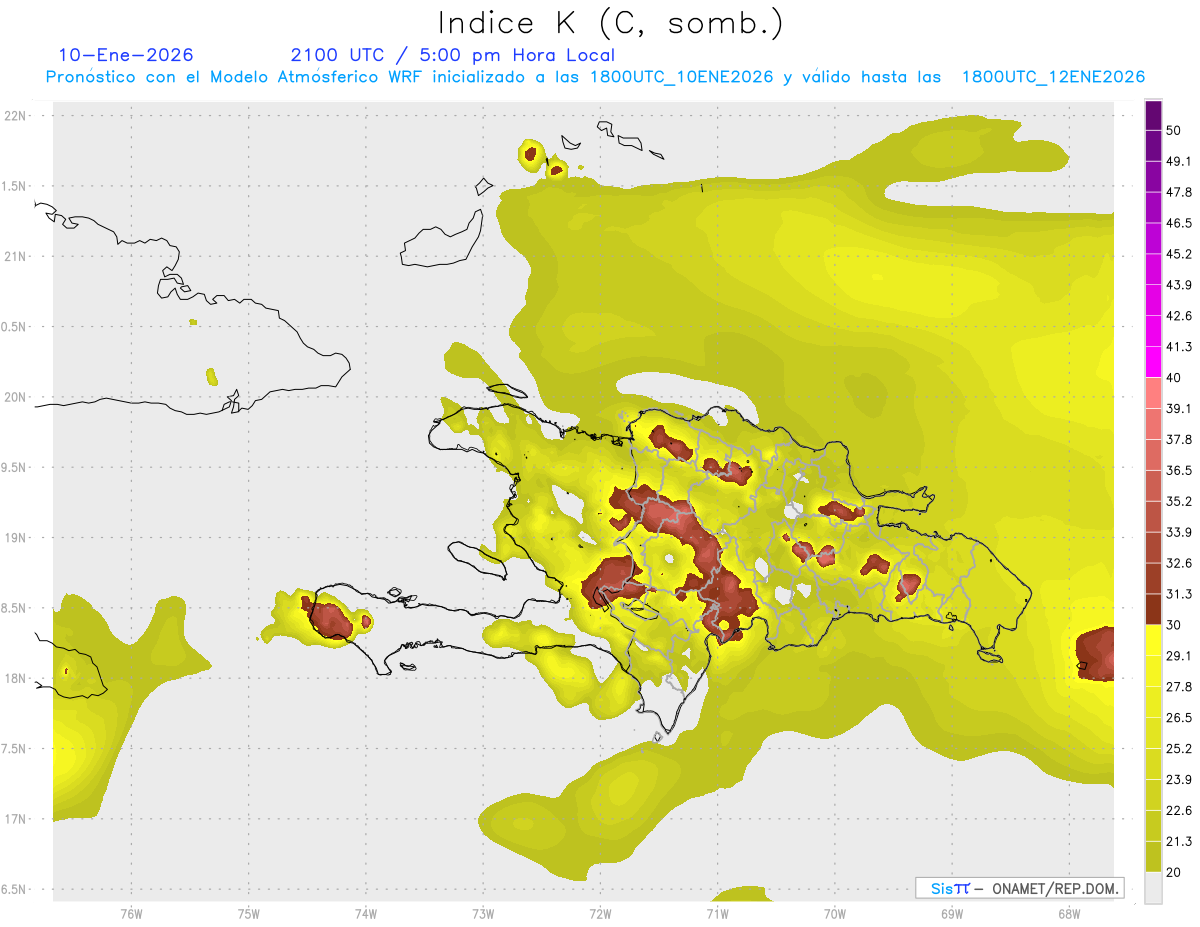Viewport: 1200px width, 927px height.
Task: Click the "SisTT - ONAMET/REP.DOM." credit box
Action: (1019, 888)
